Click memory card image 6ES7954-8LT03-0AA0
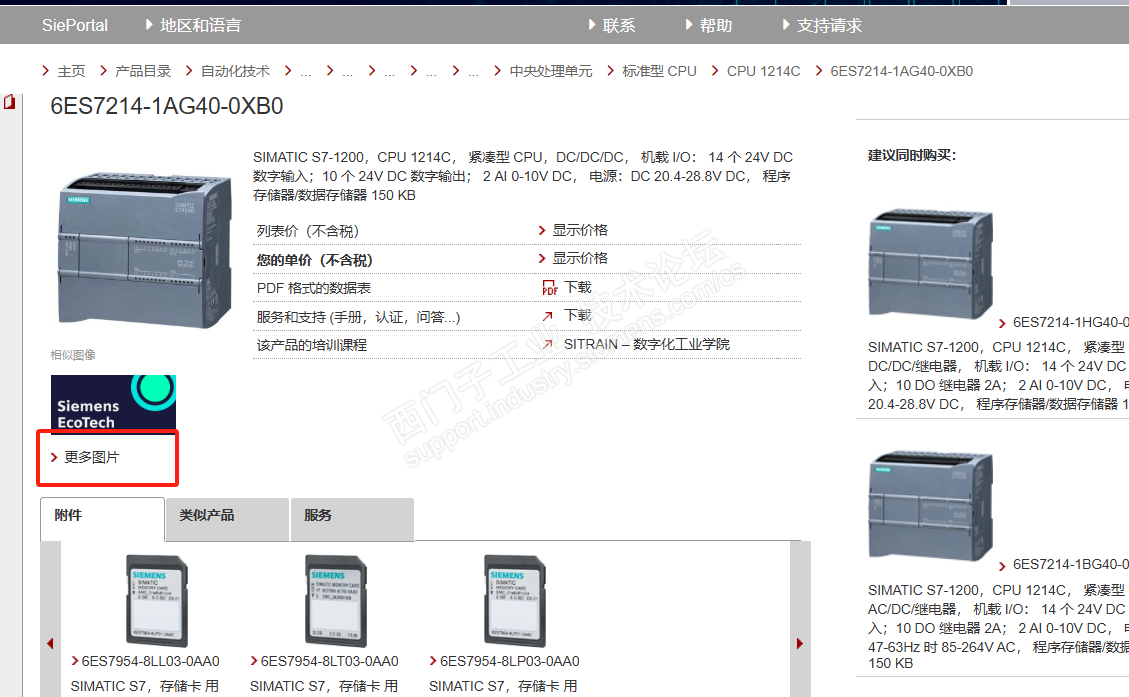The image size is (1129, 697). coord(336,601)
